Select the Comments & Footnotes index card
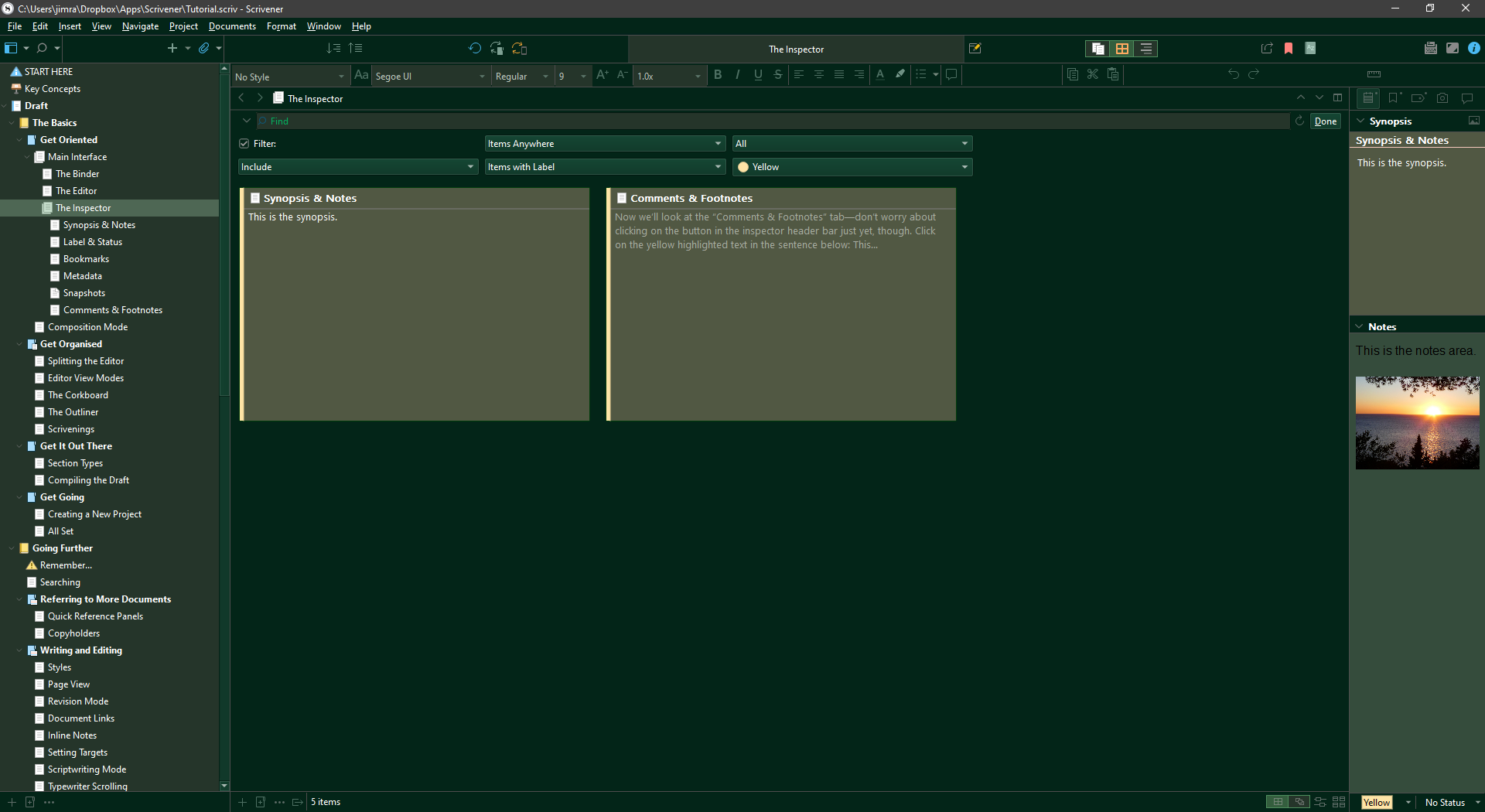 click(x=781, y=304)
